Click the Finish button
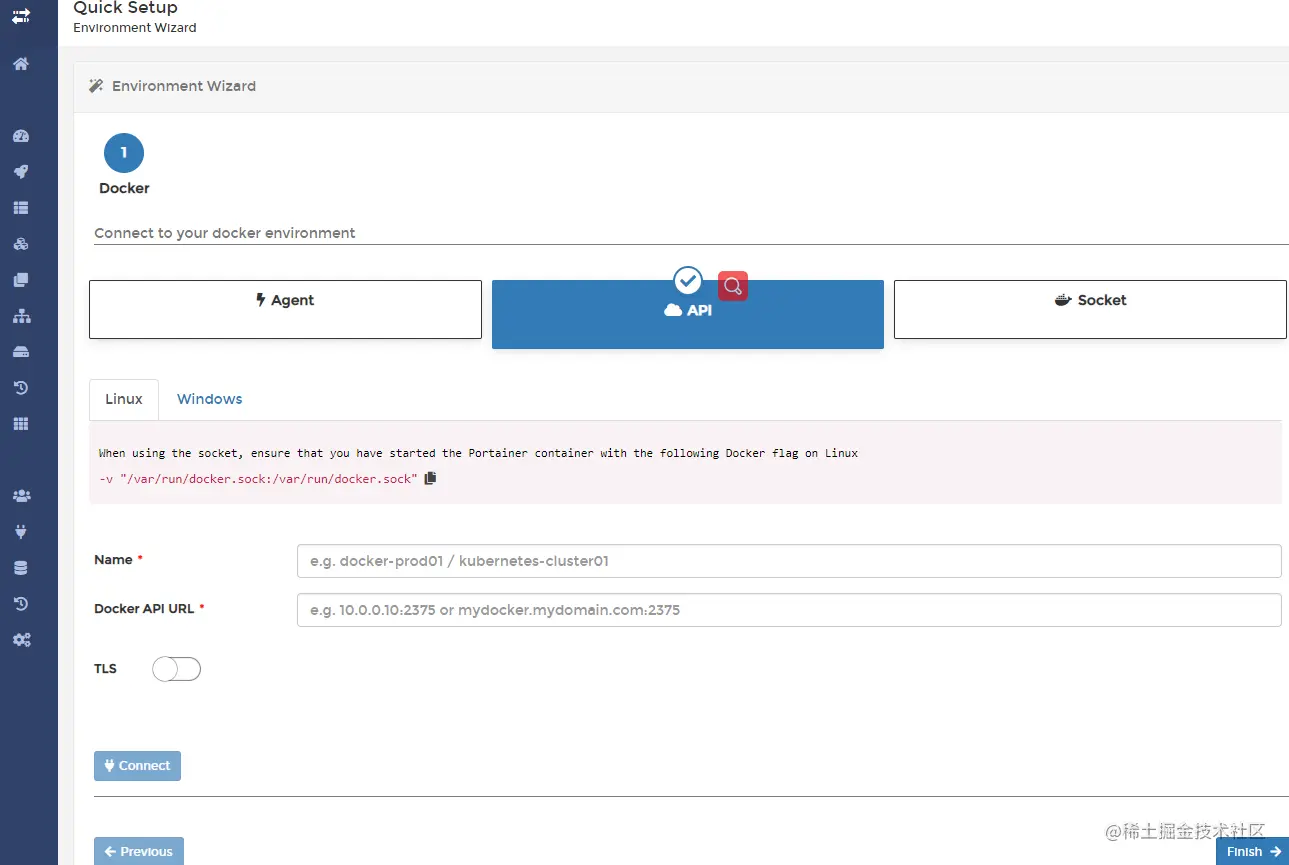This screenshot has width=1289, height=865. tap(1253, 851)
